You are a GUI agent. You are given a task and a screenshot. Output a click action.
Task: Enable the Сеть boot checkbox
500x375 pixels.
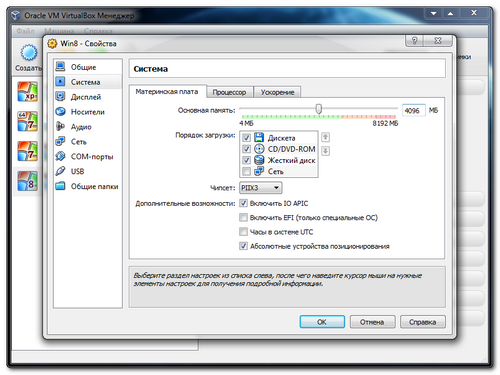pos(246,171)
